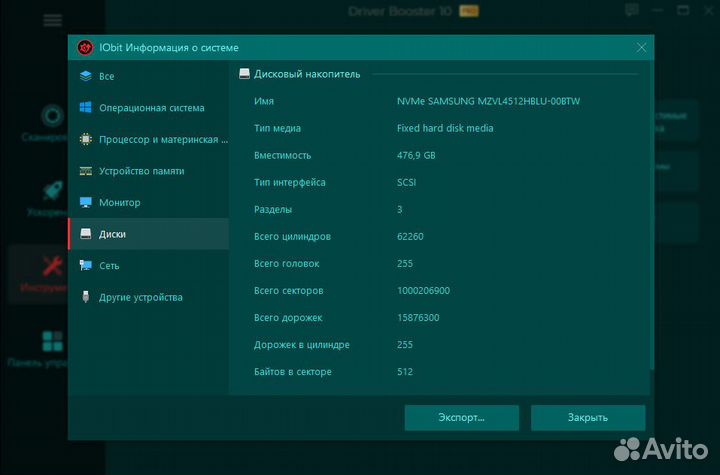Click the Имя label
Screen dimensions: 720x475
click(264, 101)
